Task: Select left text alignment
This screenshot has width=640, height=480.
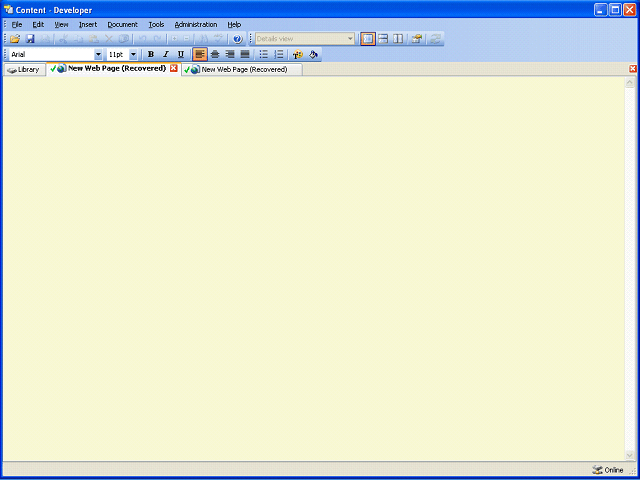Action: [200, 54]
